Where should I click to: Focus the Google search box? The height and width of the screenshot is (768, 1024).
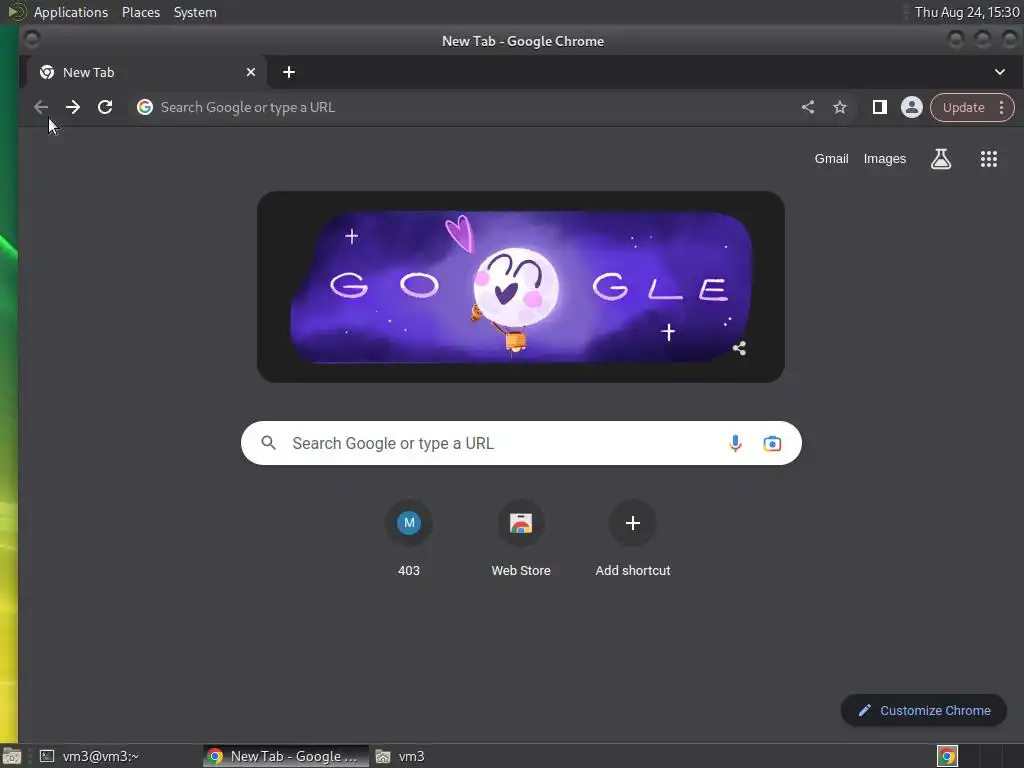coord(521,443)
